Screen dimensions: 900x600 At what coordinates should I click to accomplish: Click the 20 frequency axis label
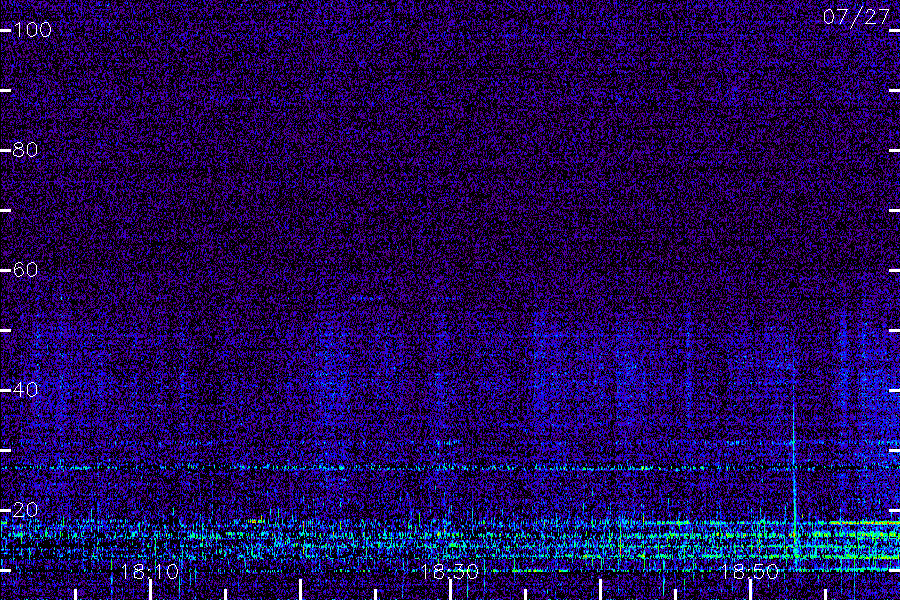(x=25, y=510)
